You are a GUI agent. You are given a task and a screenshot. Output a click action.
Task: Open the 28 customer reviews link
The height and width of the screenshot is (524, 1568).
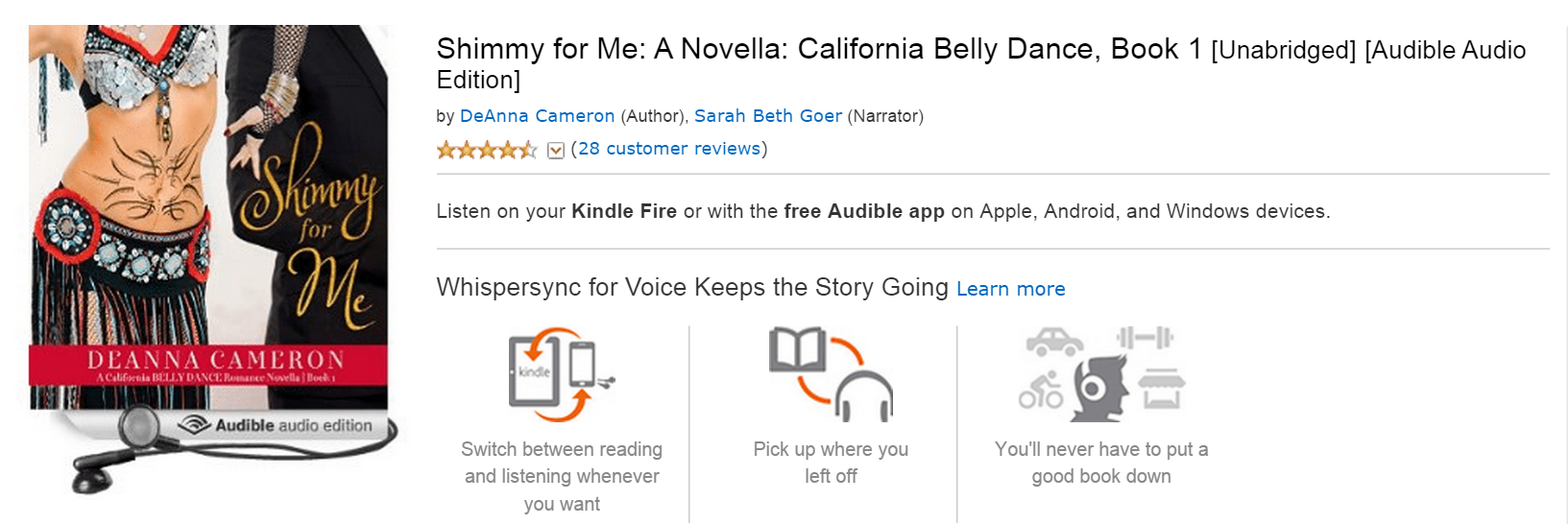(x=668, y=149)
